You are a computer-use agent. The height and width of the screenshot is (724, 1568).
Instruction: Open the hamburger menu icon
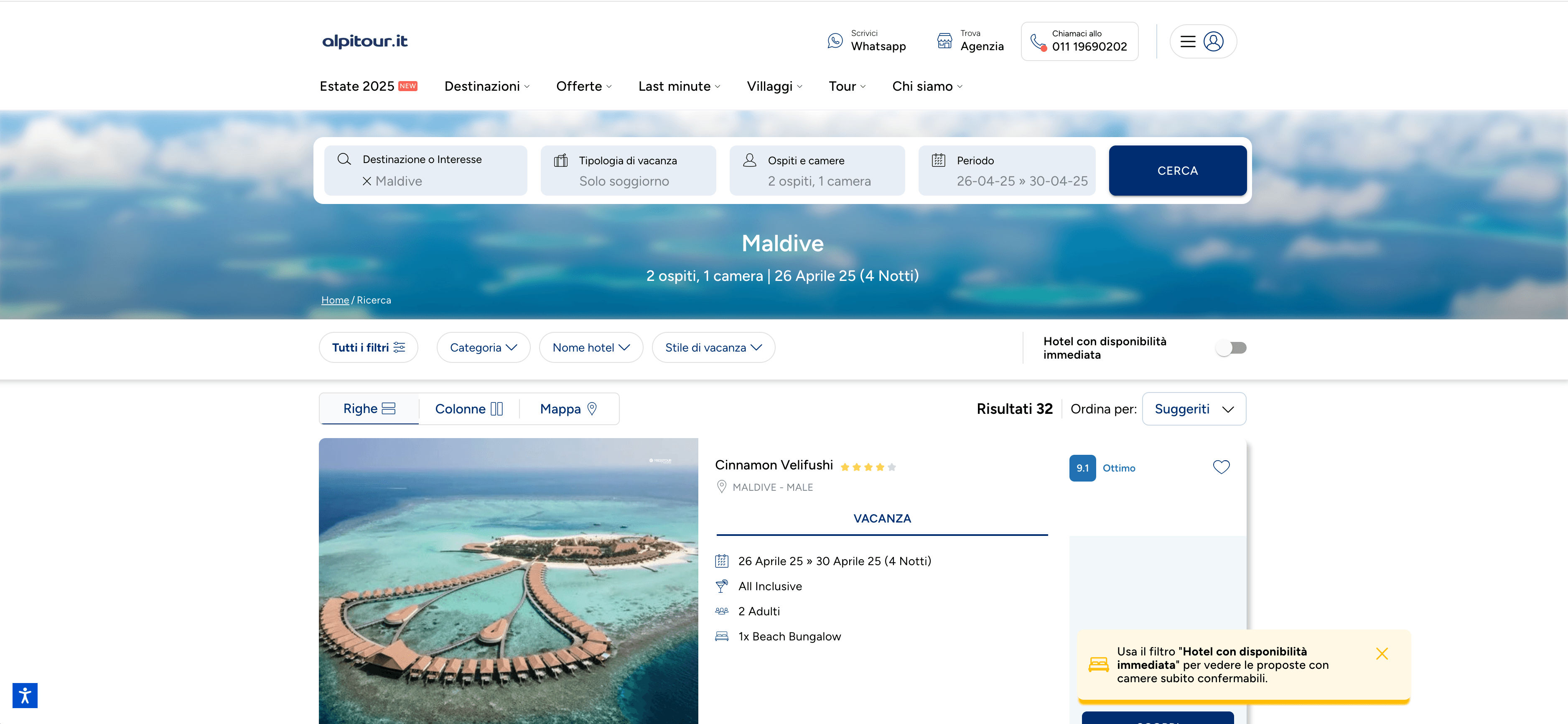pos(1188,41)
